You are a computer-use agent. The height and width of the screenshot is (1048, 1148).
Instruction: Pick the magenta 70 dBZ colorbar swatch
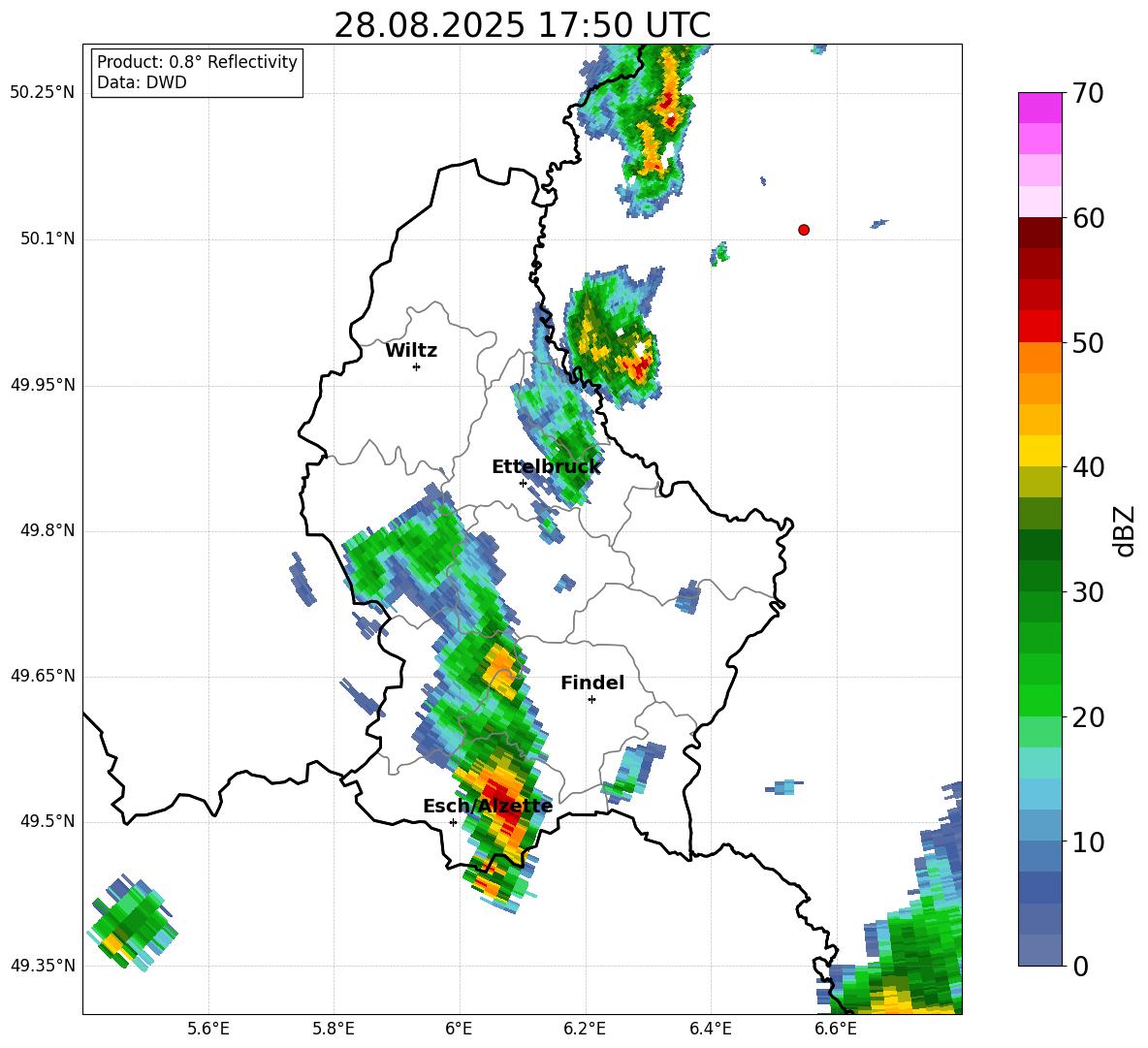pyautogui.click(x=1039, y=108)
